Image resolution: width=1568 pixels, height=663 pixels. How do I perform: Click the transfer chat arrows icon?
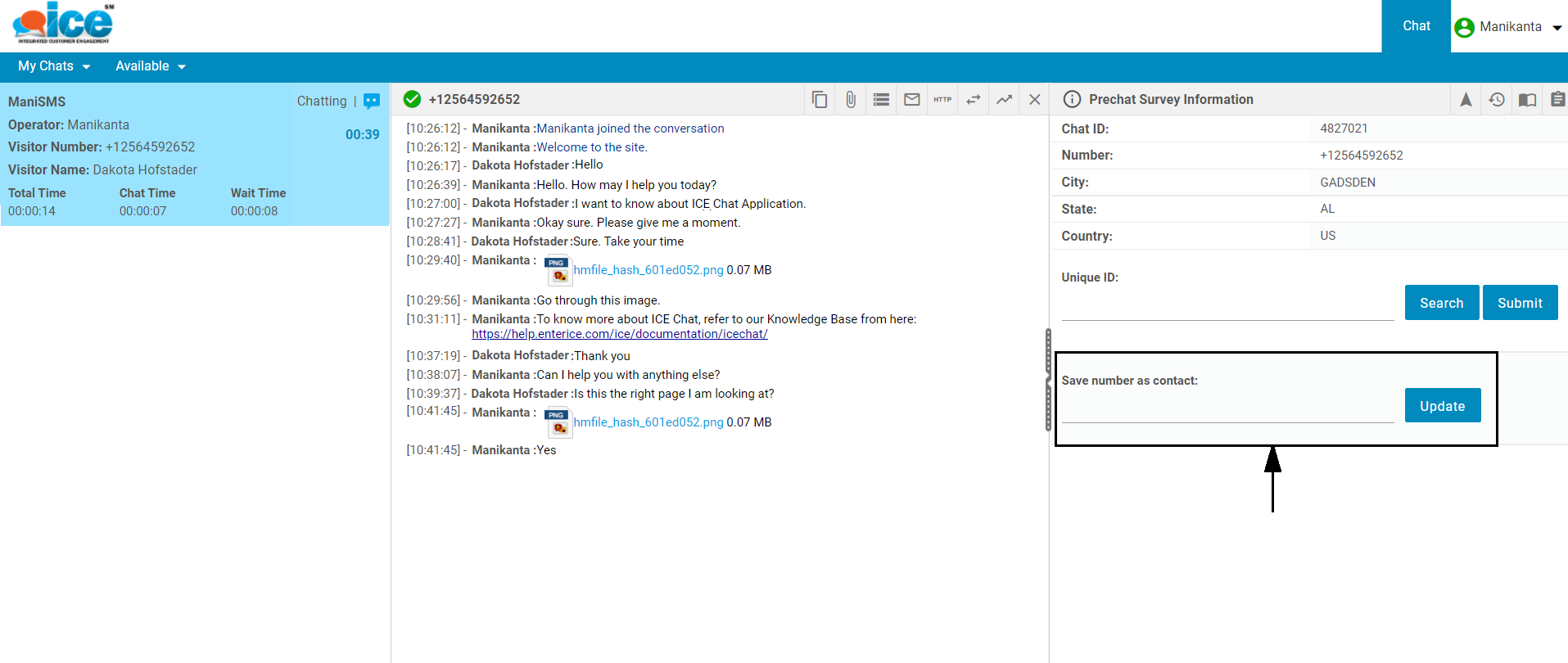[x=974, y=100]
